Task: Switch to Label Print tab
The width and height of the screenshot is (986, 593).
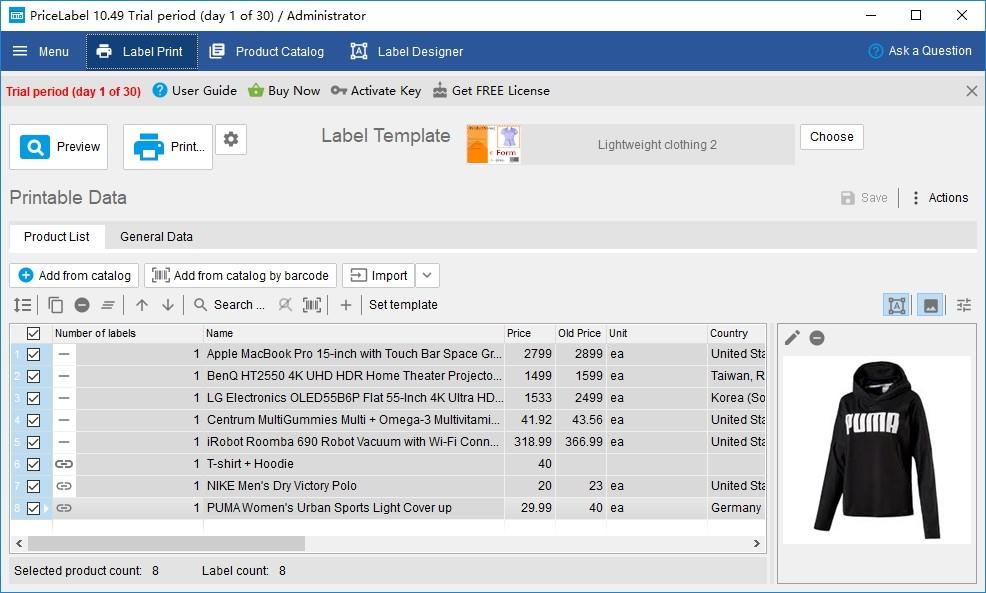Action: pos(141,52)
